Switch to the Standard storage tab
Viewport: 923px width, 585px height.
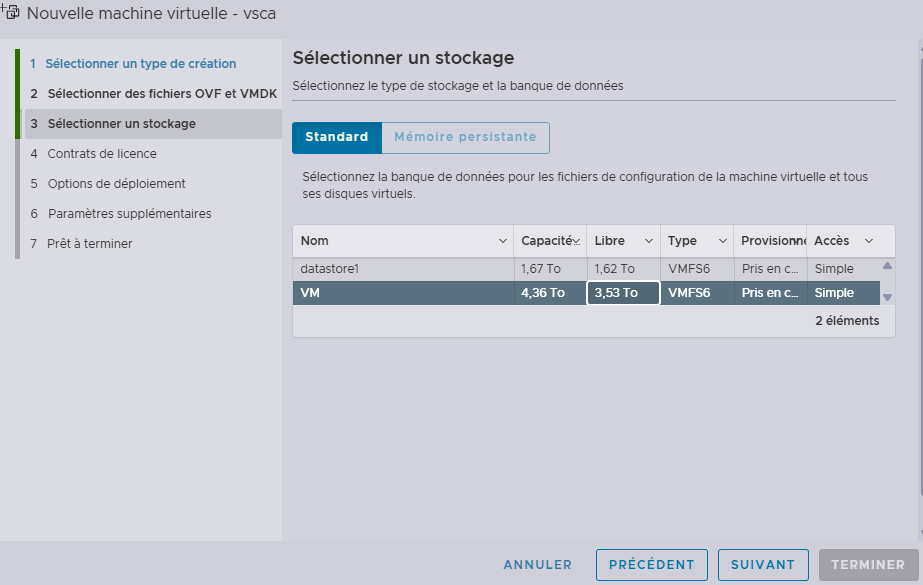point(337,138)
